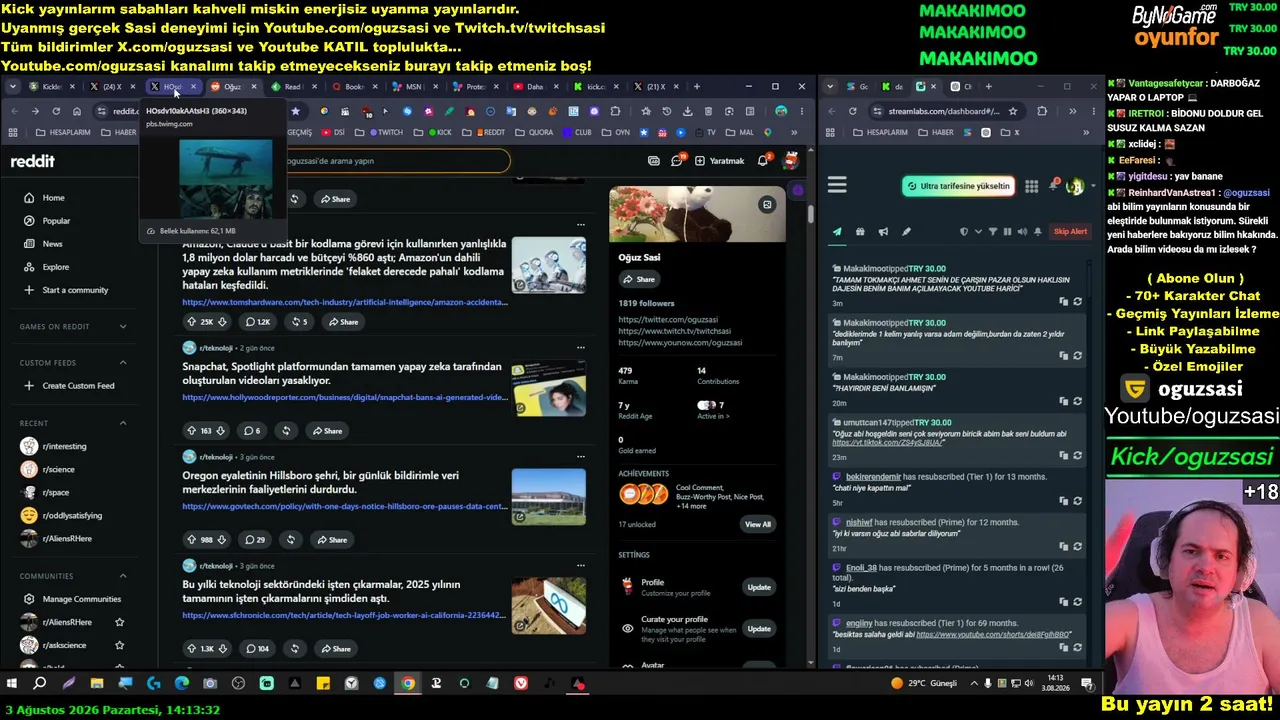Click the Skip Alert button
Screen dimensions: 1280x720
pyautogui.click(x=1070, y=232)
